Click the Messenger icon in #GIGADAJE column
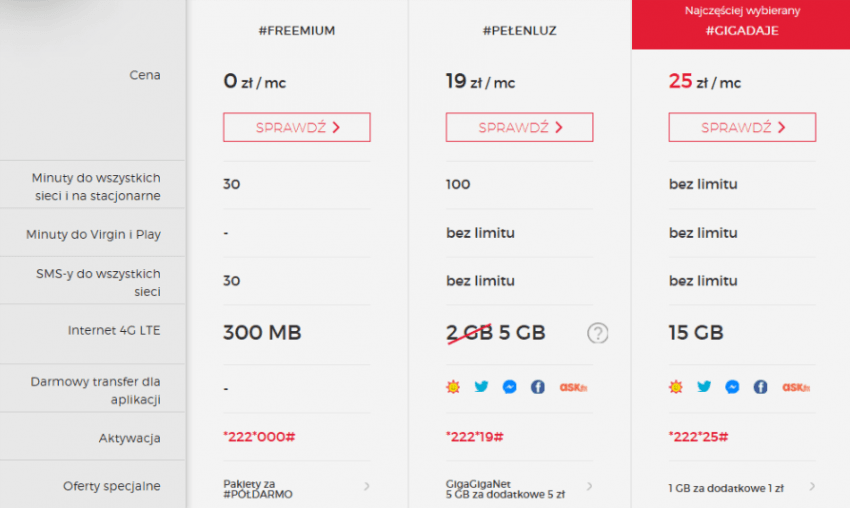This screenshot has width=850, height=508. tap(732, 387)
